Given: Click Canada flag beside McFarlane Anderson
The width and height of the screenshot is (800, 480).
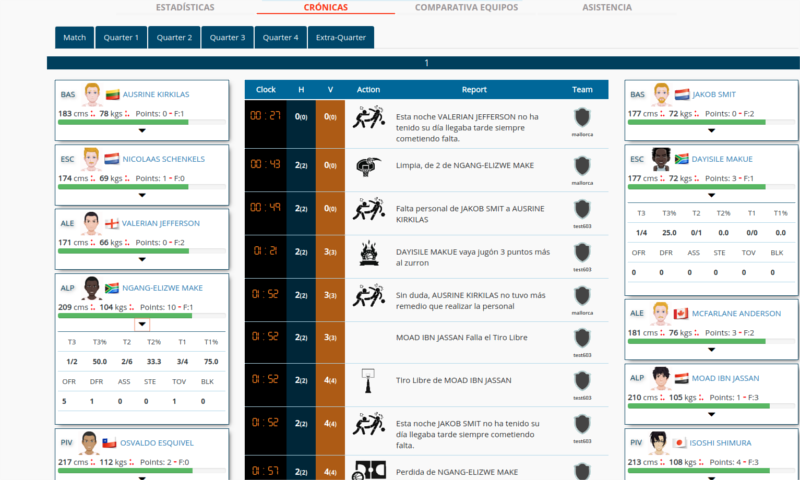Looking at the screenshot, I should pyautogui.click(x=682, y=314).
